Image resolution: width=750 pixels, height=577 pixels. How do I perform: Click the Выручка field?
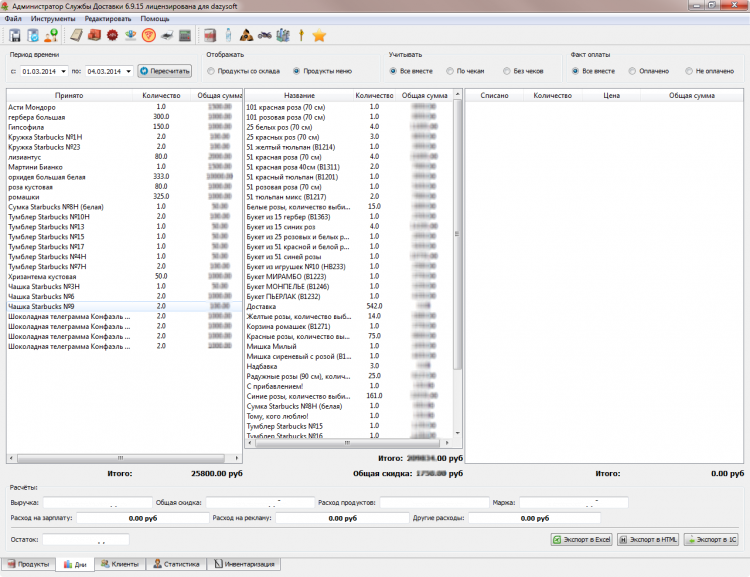(98, 502)
